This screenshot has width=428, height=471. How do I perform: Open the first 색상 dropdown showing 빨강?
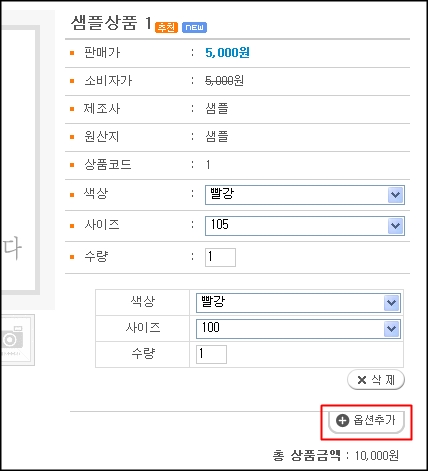click(x=305, y=195)
